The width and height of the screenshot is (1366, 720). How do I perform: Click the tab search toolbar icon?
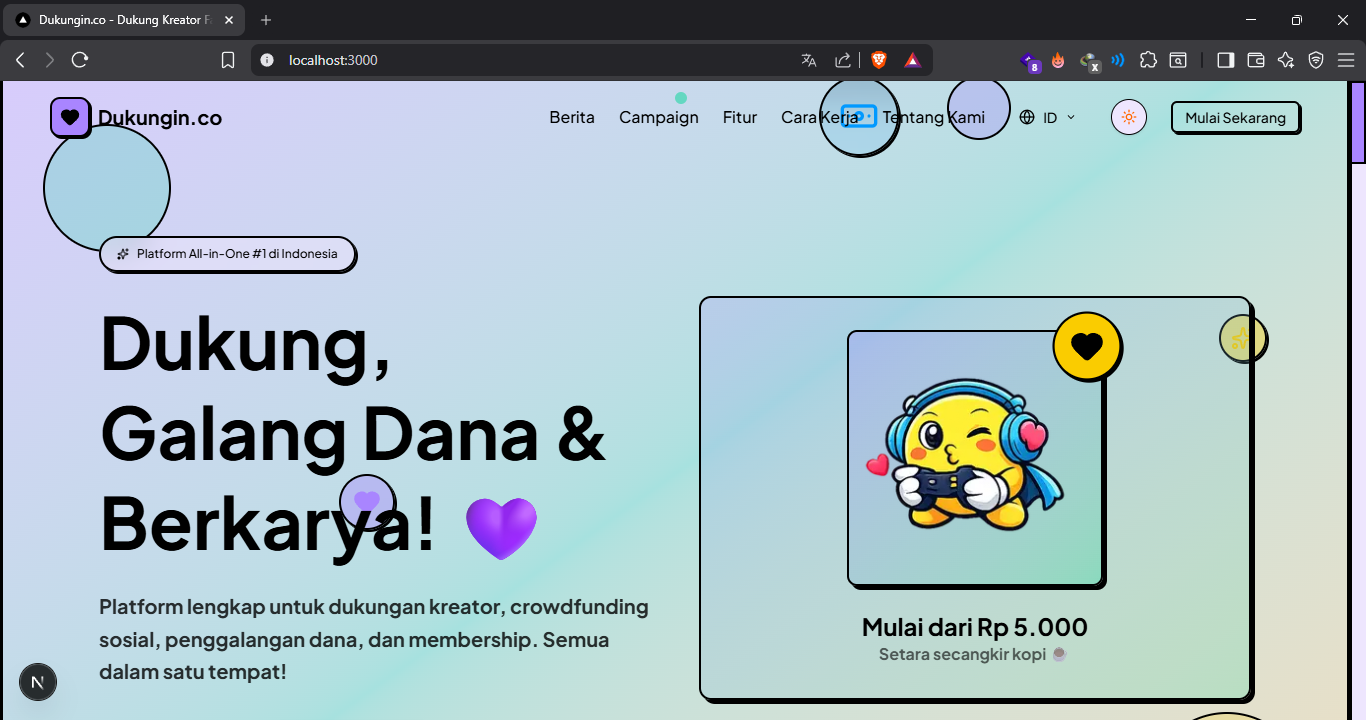point(1179,60)
